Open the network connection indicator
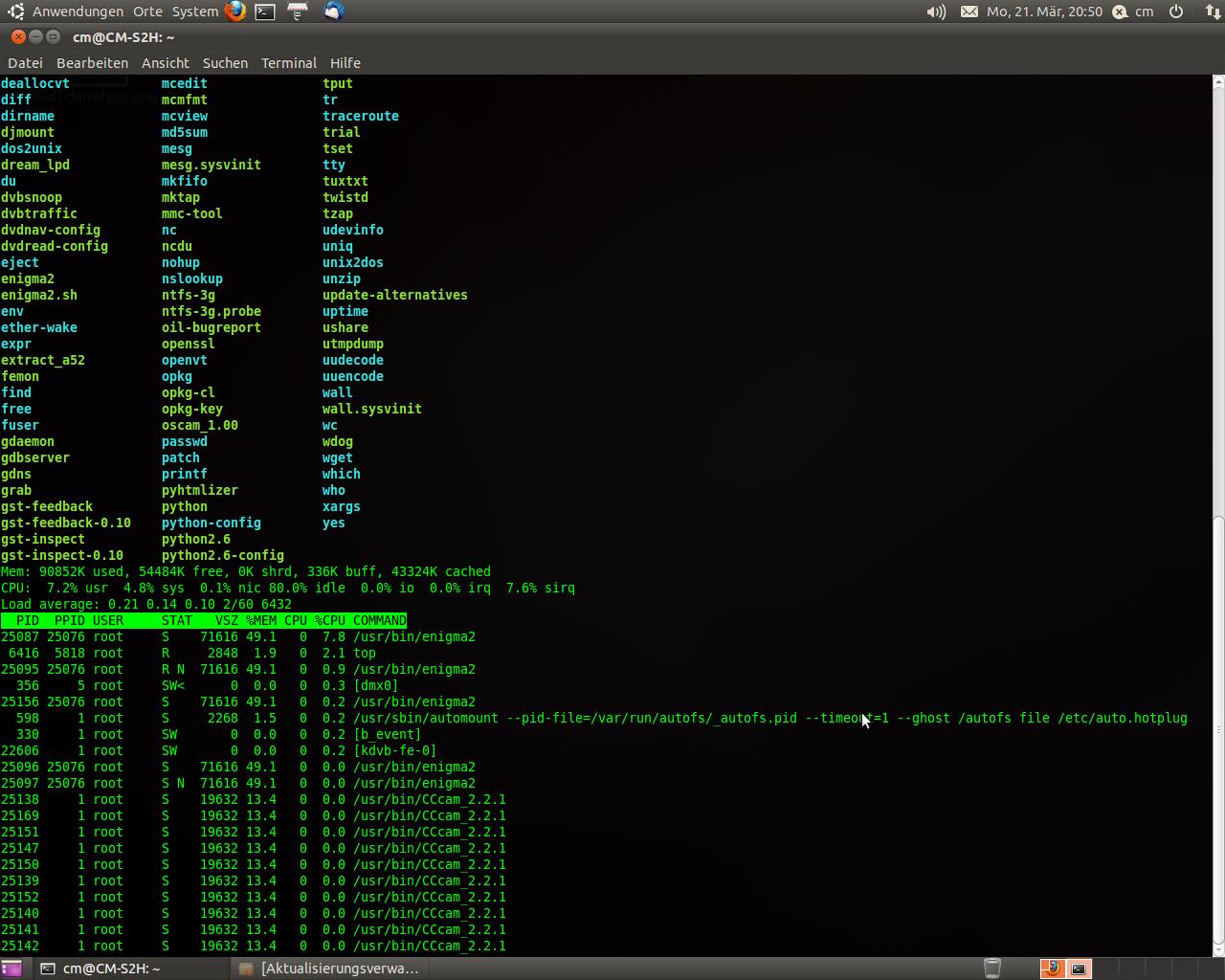 coord(1212,11)
